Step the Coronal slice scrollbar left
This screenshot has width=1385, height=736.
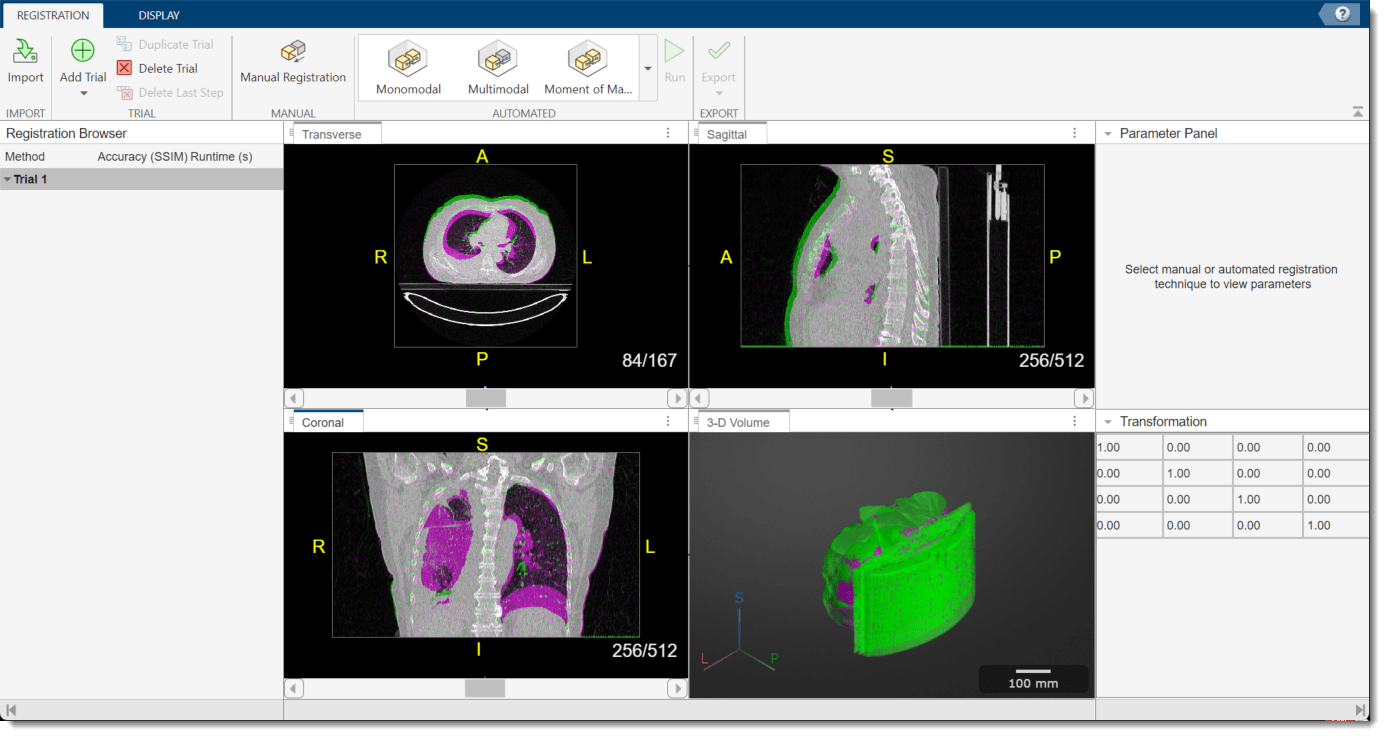coord(295,688)
